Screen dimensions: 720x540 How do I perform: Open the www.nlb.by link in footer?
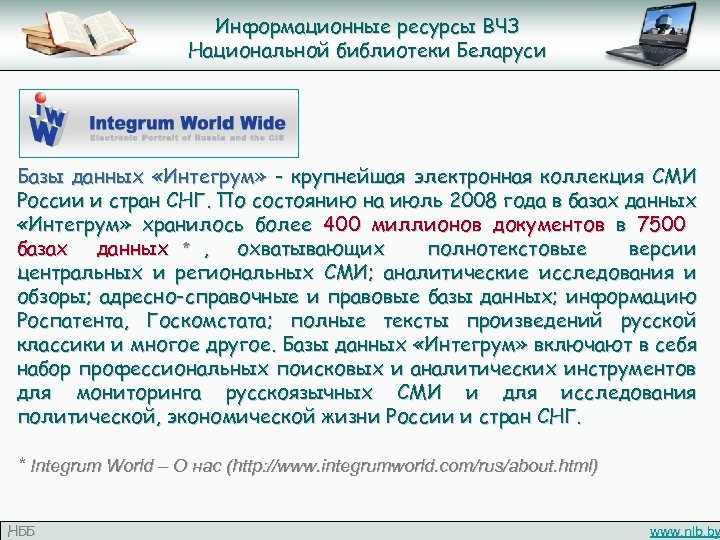684,532
